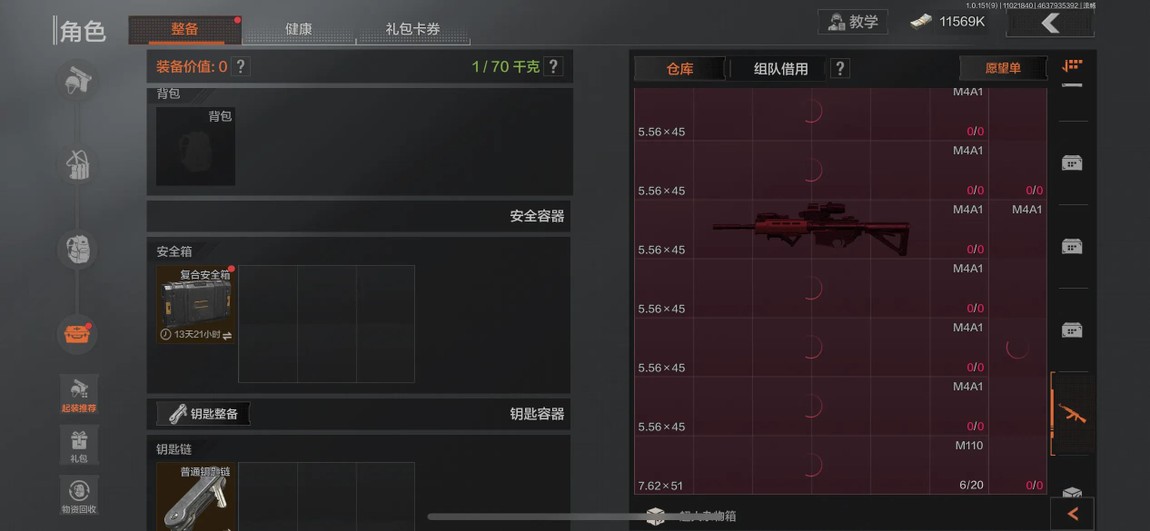The image size is (1150, 531).
Task: Open the 愿望单 wishlist
Action: click(x=1003, y=68)
